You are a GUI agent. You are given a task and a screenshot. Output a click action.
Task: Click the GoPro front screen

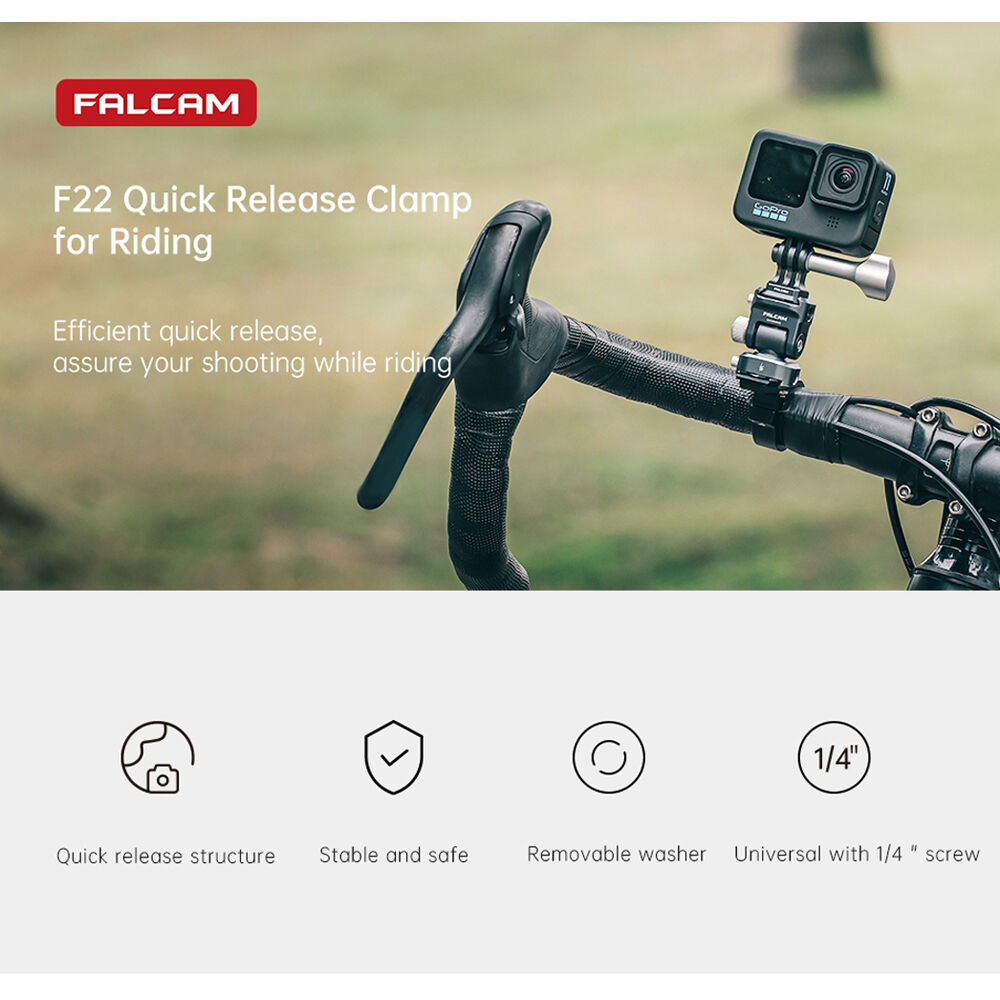coord(781,172)
